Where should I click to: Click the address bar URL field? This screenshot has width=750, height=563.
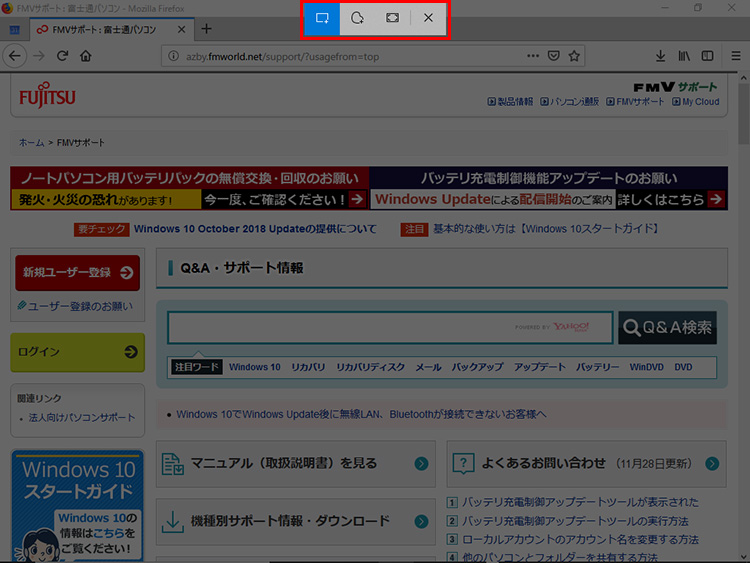click(350, 56)
